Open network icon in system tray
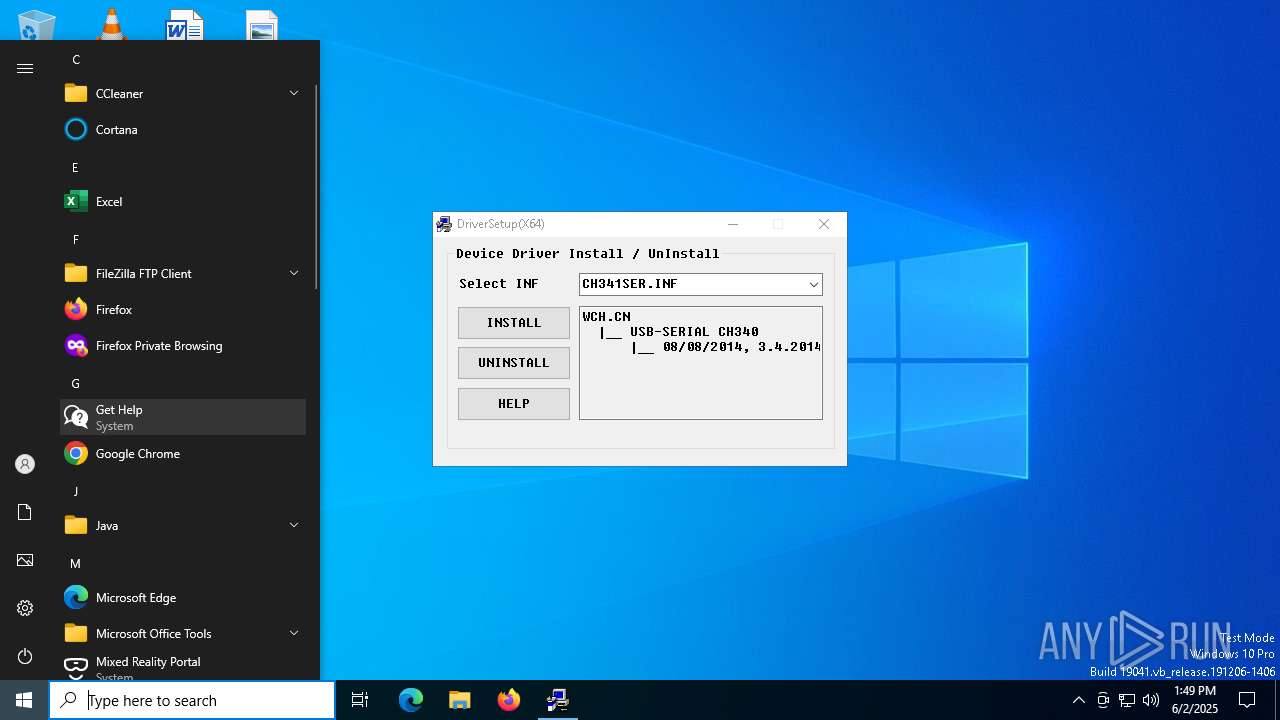The image size is (1280, 720). 1127,700
